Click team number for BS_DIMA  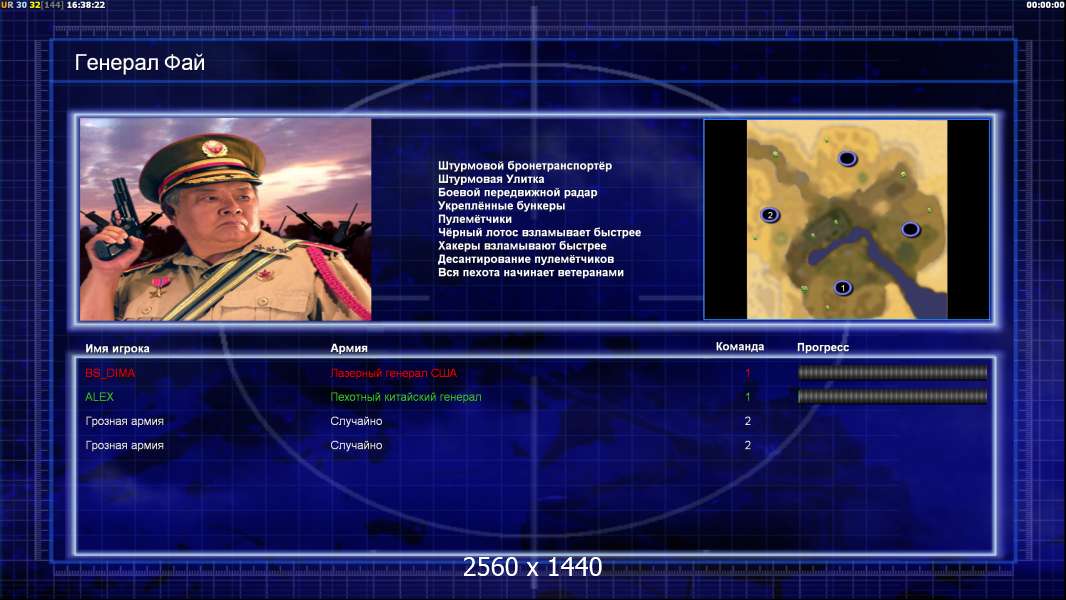point(748,373)
